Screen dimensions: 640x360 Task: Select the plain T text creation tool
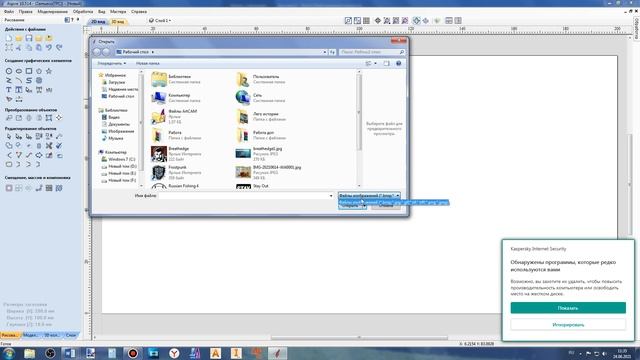(9, 90)
